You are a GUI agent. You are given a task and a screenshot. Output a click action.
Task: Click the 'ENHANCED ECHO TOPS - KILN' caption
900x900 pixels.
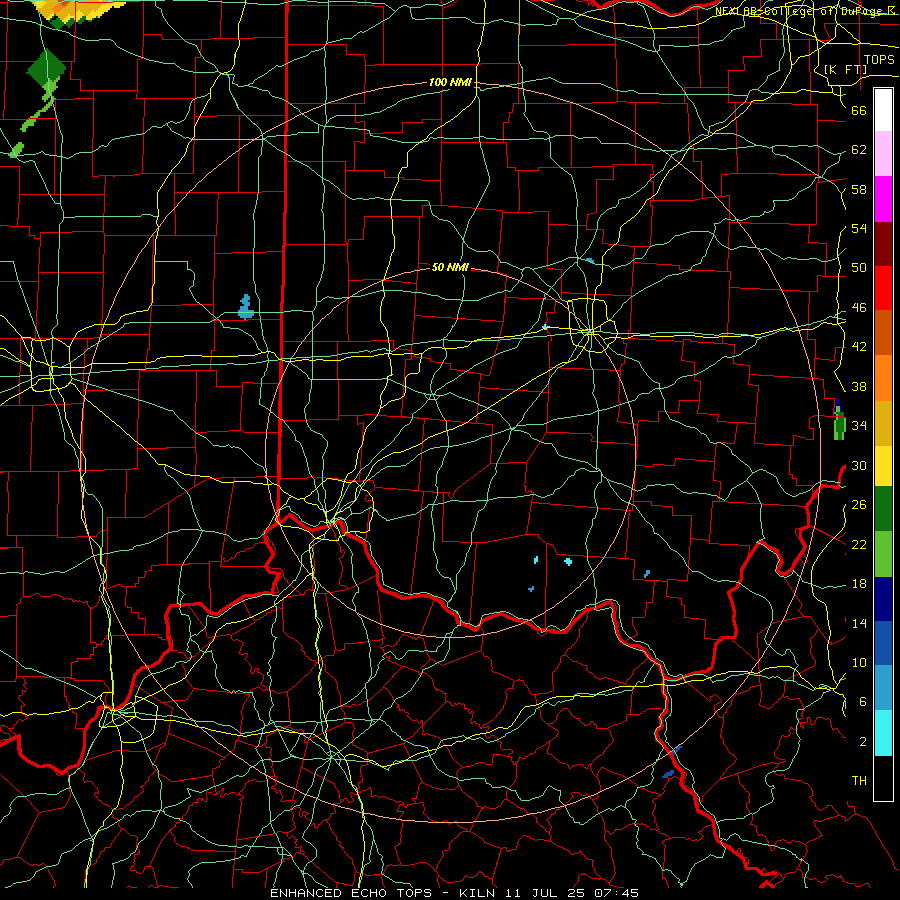click(385, 893)
